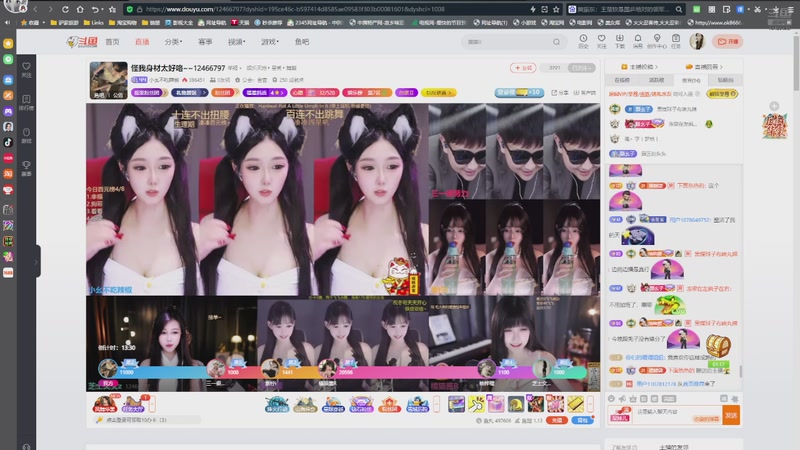Click the browser address bar URL
This screenshot has height=450, width=800.
coord(295,9)
